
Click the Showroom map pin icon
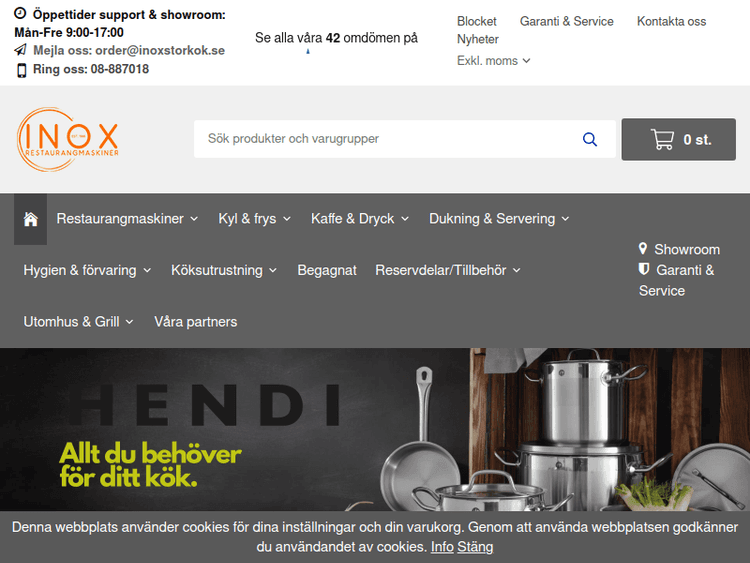(x=643, y=248)
